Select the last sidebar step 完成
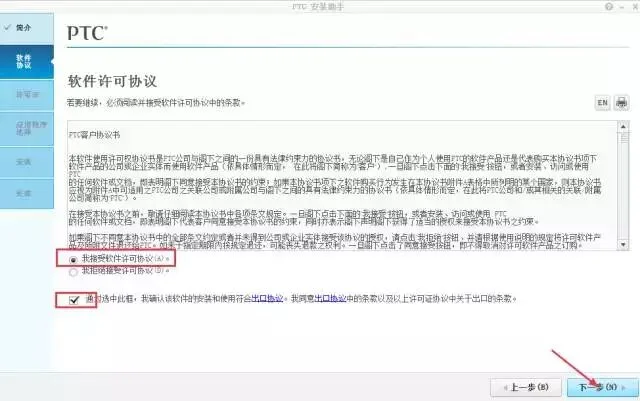This screenshot has height=401, width=640. point(27,194)
